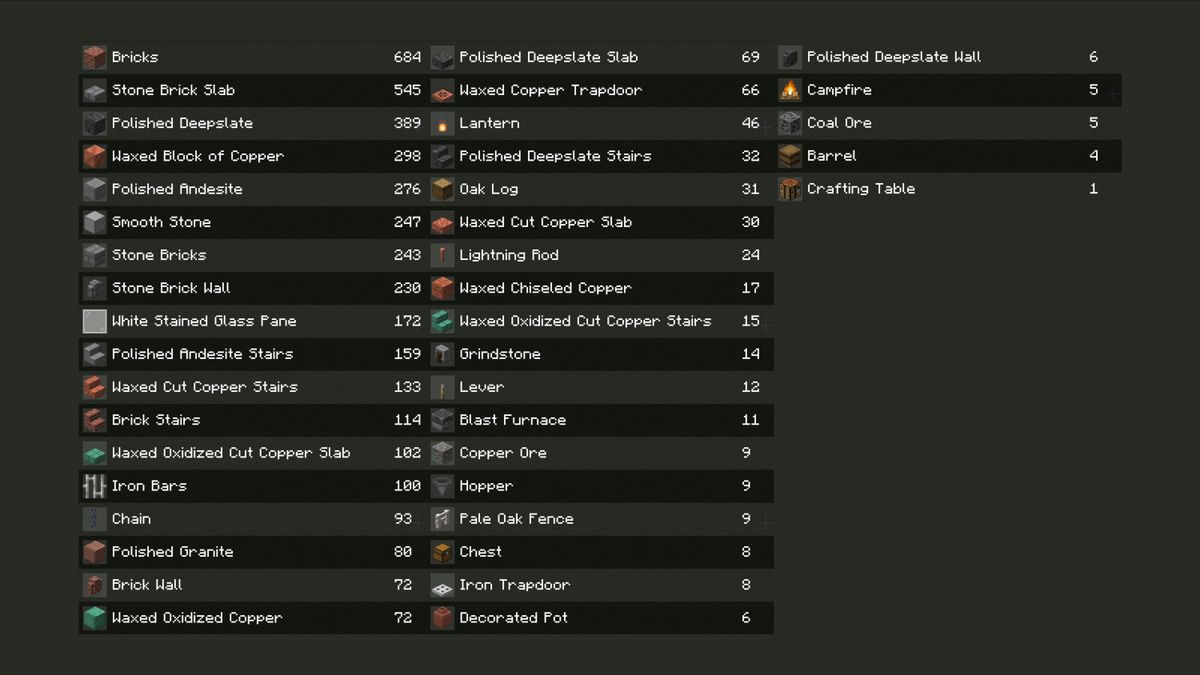Image resolution: width=1200 pixels, height=675 pixels.
Task: Select the Oak Log icon
Action: 442,189
